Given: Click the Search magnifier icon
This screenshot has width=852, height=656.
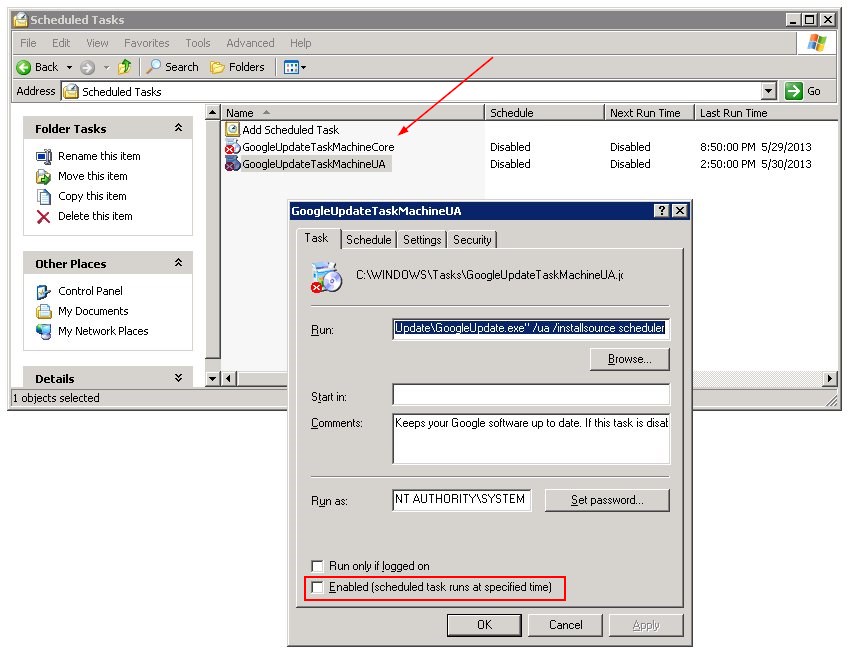Looking at the screenshot, I should pyautogui.click(x=154, y=67).
